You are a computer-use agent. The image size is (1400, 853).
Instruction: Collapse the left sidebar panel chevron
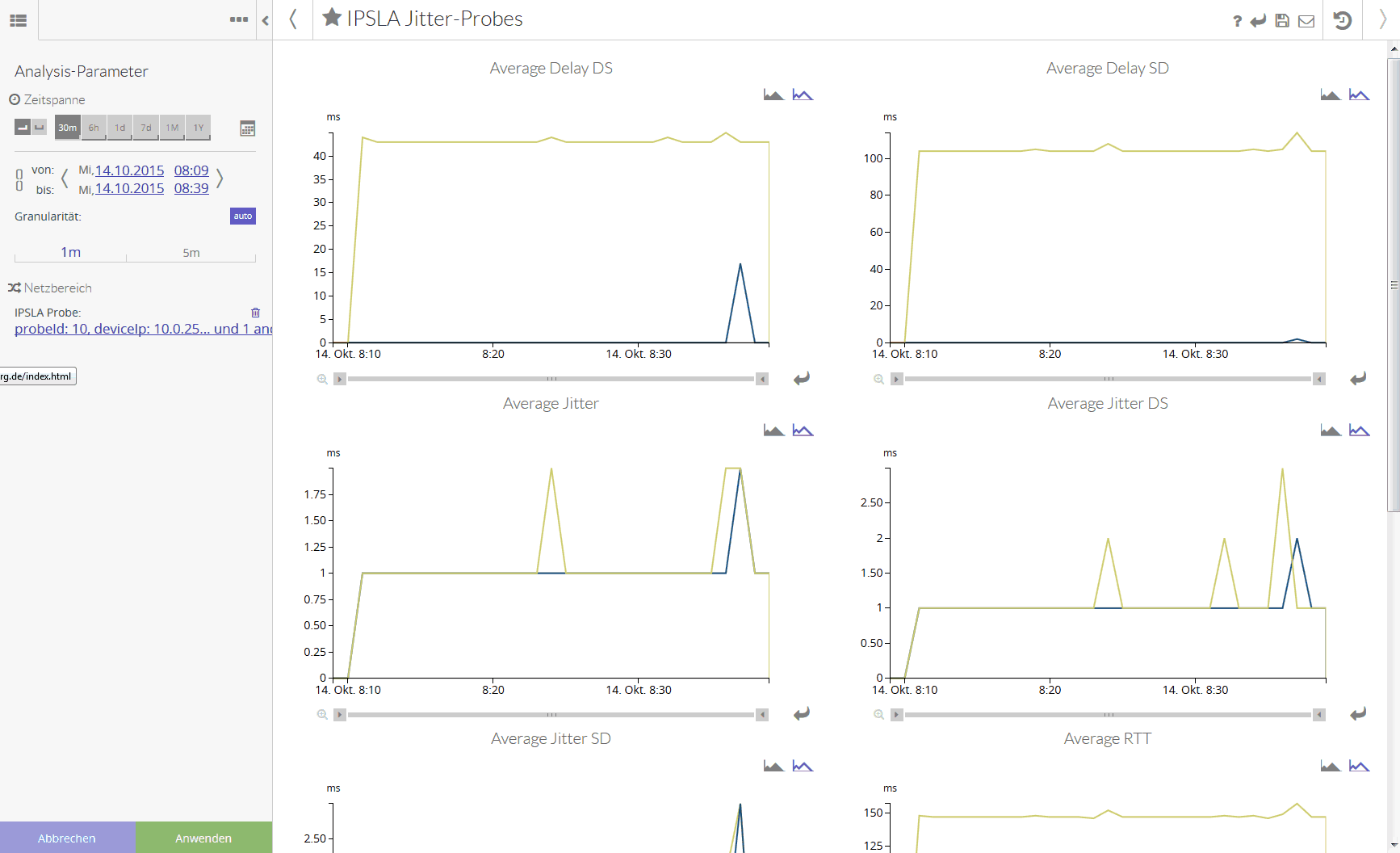[x=265, y=20]
